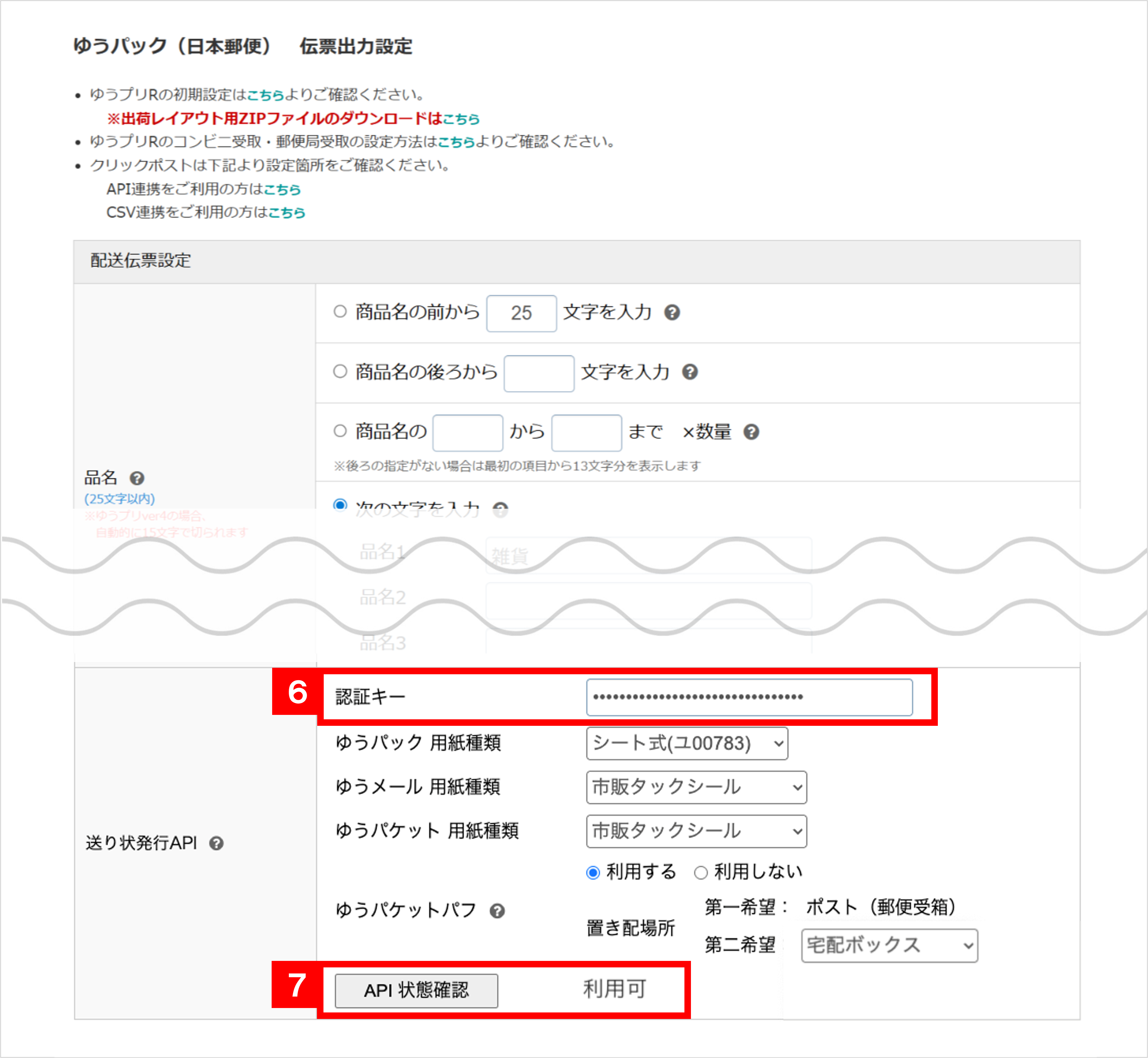Choose 利用する radio for ゆうパケットパフ
Screen dimensions: 1148x1058
click(x=593, y=873)
